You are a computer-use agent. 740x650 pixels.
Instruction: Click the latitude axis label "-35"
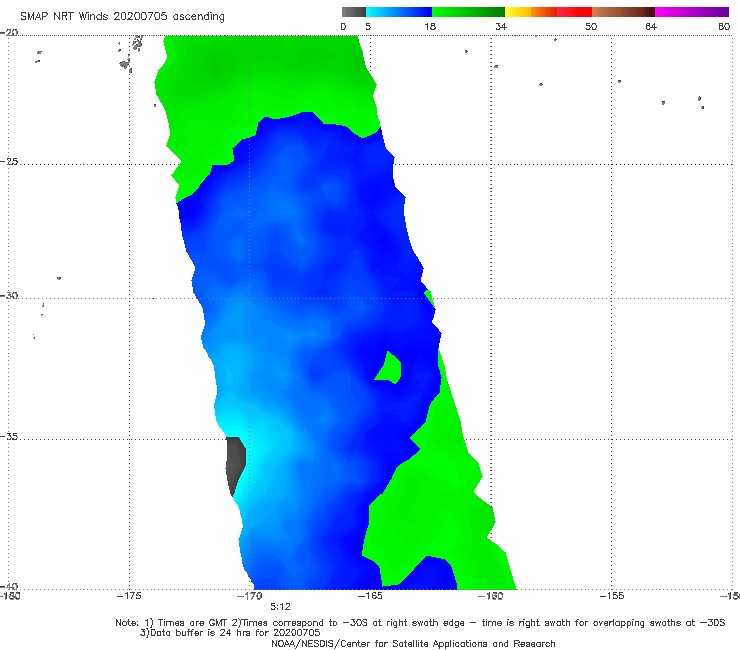pos(9,437)
